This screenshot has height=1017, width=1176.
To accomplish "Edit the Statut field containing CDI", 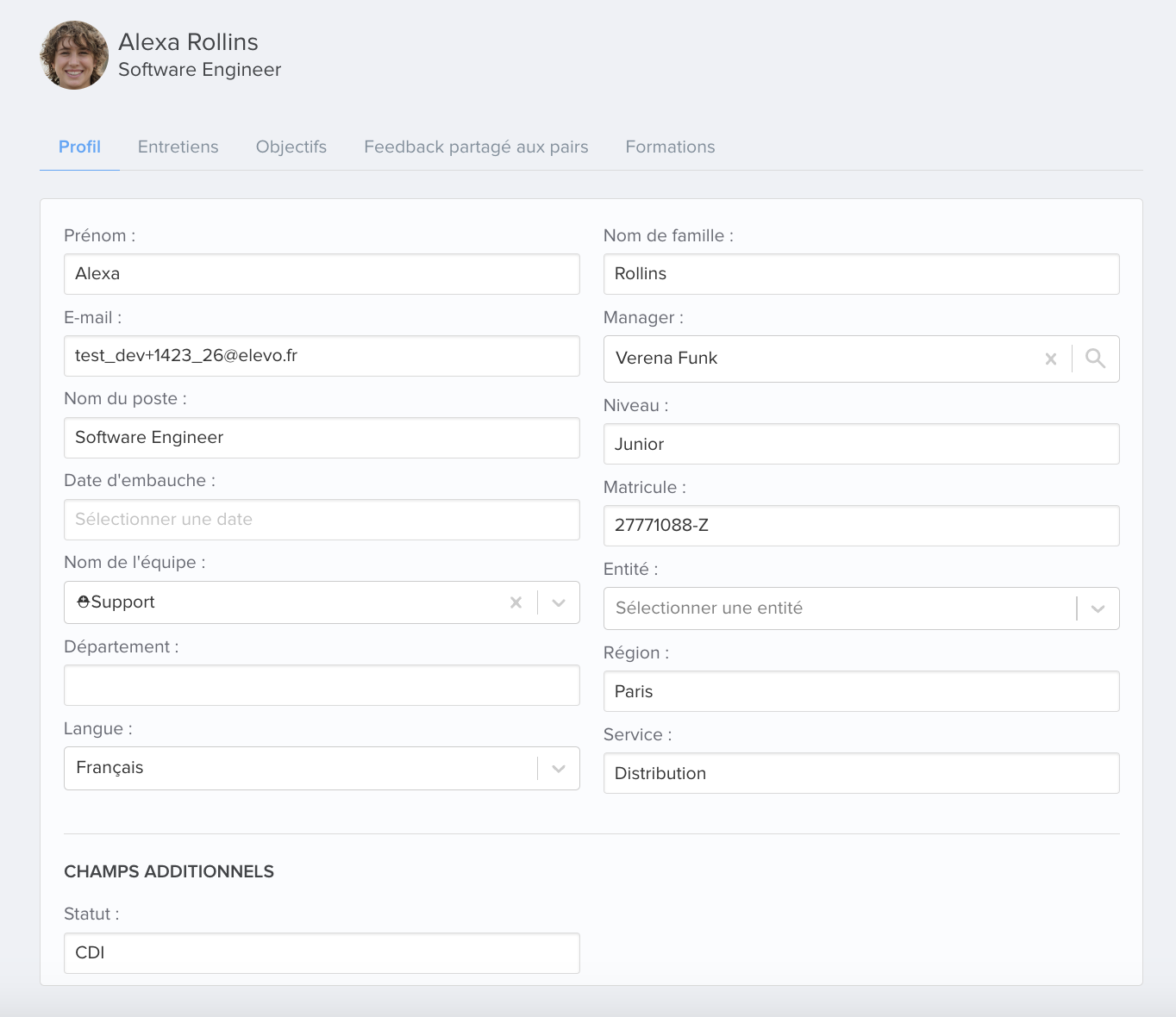I will [322, 953].
